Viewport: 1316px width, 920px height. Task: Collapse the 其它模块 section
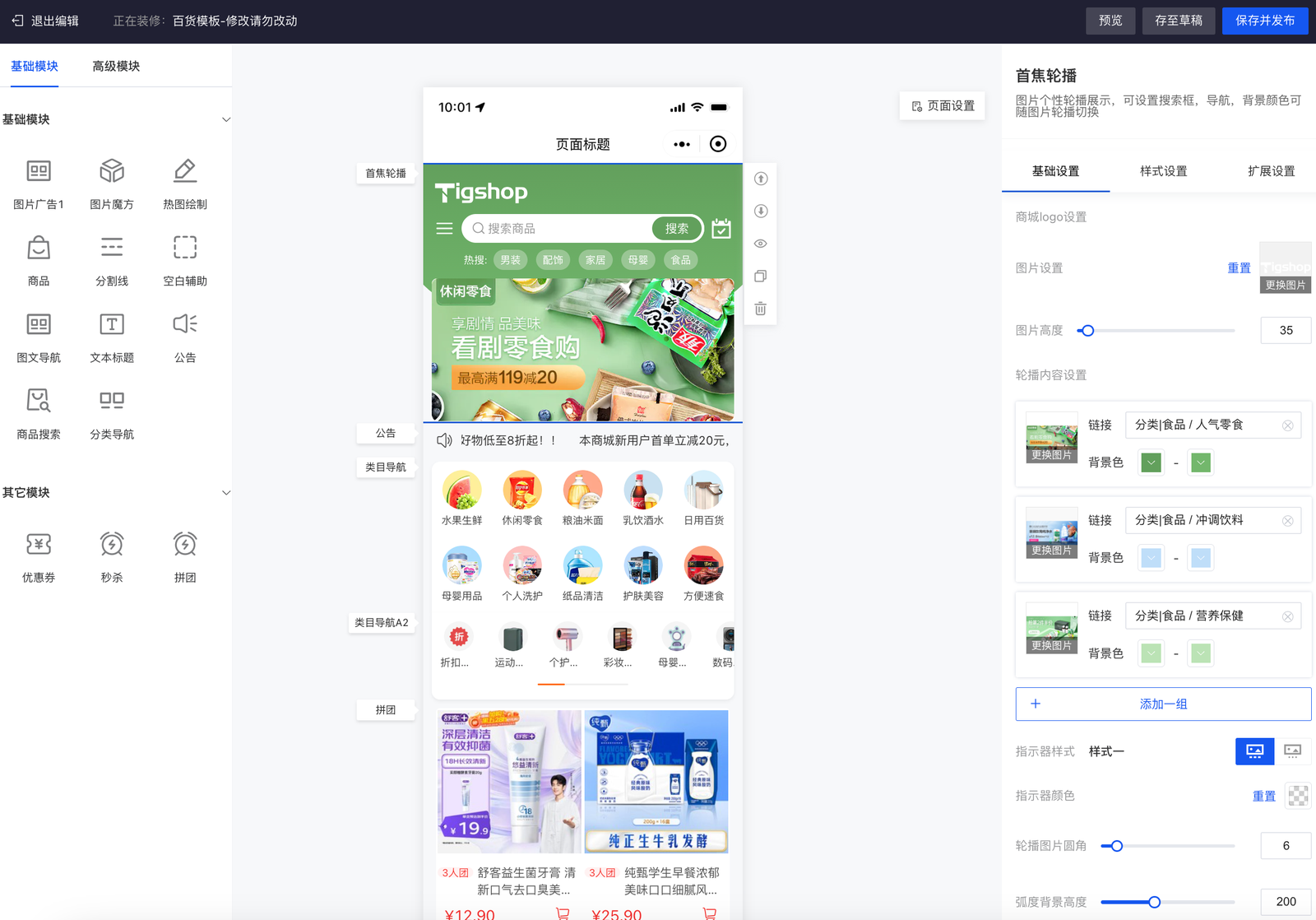[226, 493]
